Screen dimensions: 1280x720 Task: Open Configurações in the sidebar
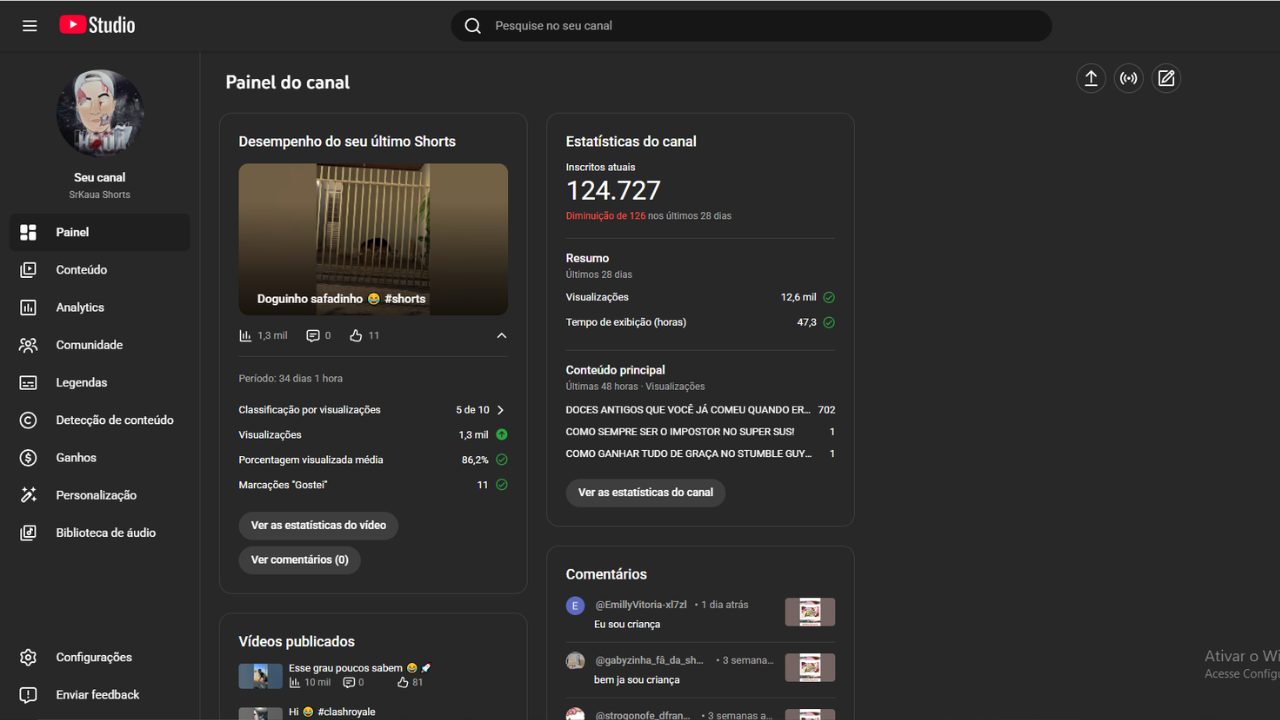tap(93, 657)
